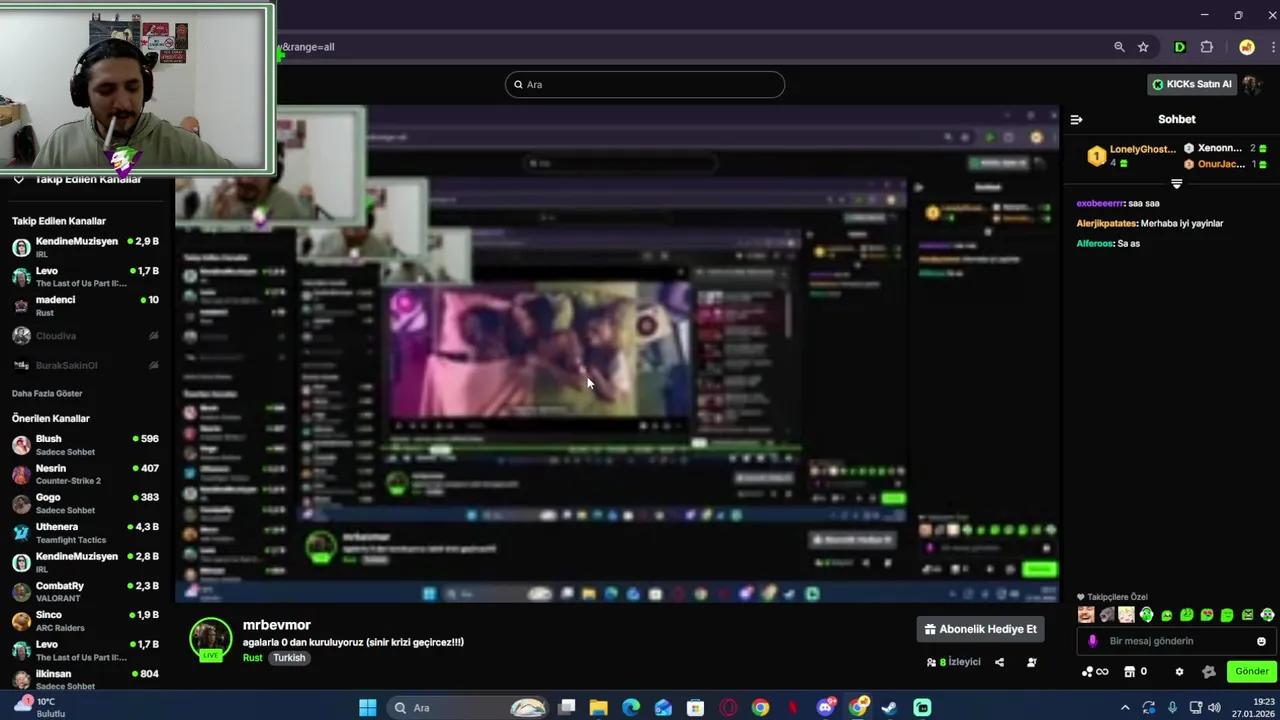
Task: Click the browser extensions puzzle icon
Action: pos(1207,47)
